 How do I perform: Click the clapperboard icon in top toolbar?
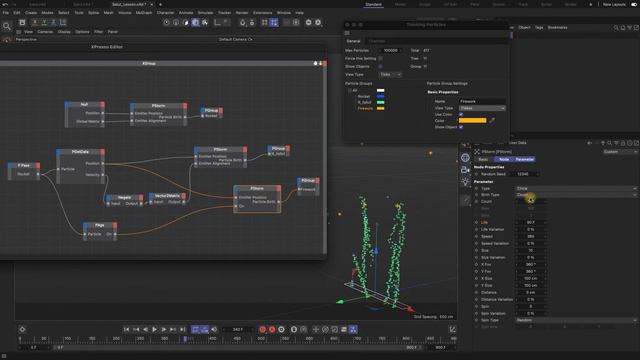22,22
